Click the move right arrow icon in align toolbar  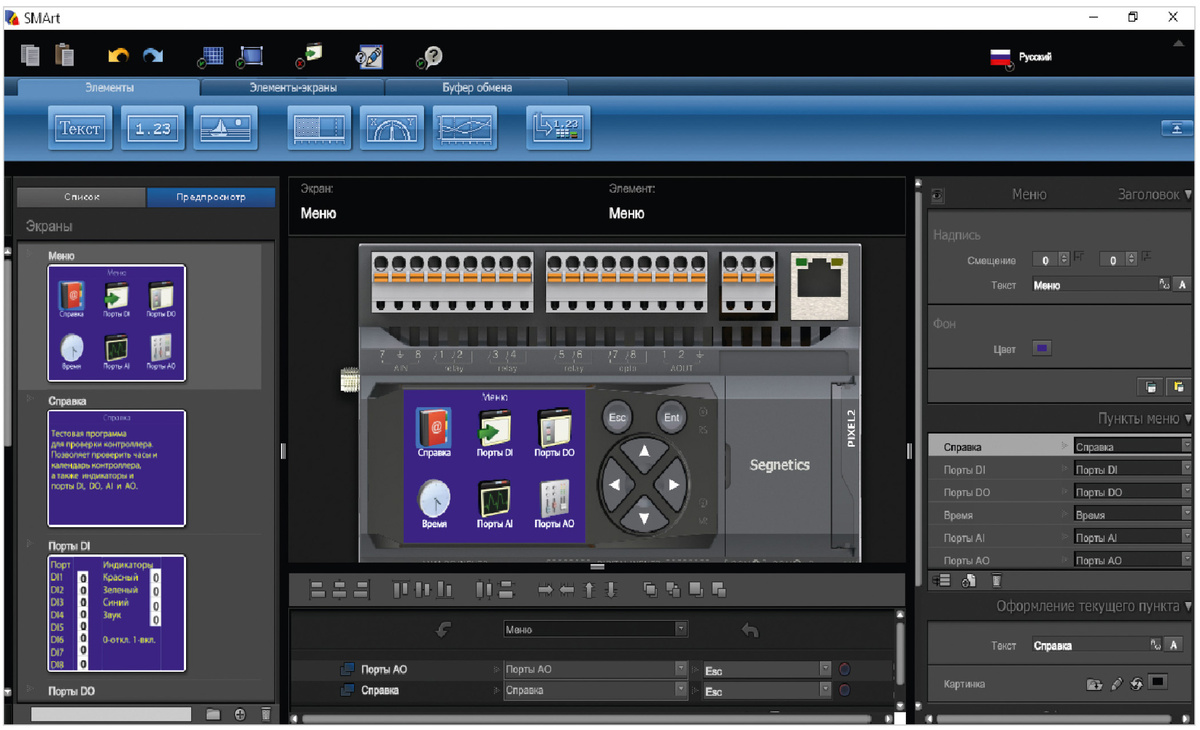tap(545, 590)
